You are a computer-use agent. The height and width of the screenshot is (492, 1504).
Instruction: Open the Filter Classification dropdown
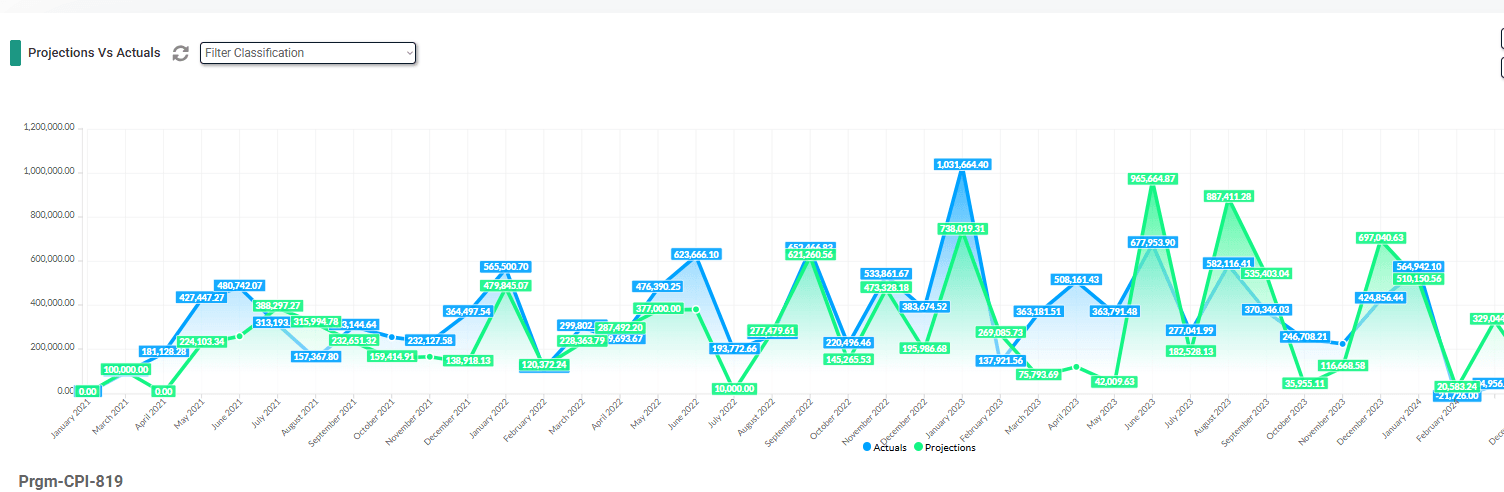tap(308, 53)
